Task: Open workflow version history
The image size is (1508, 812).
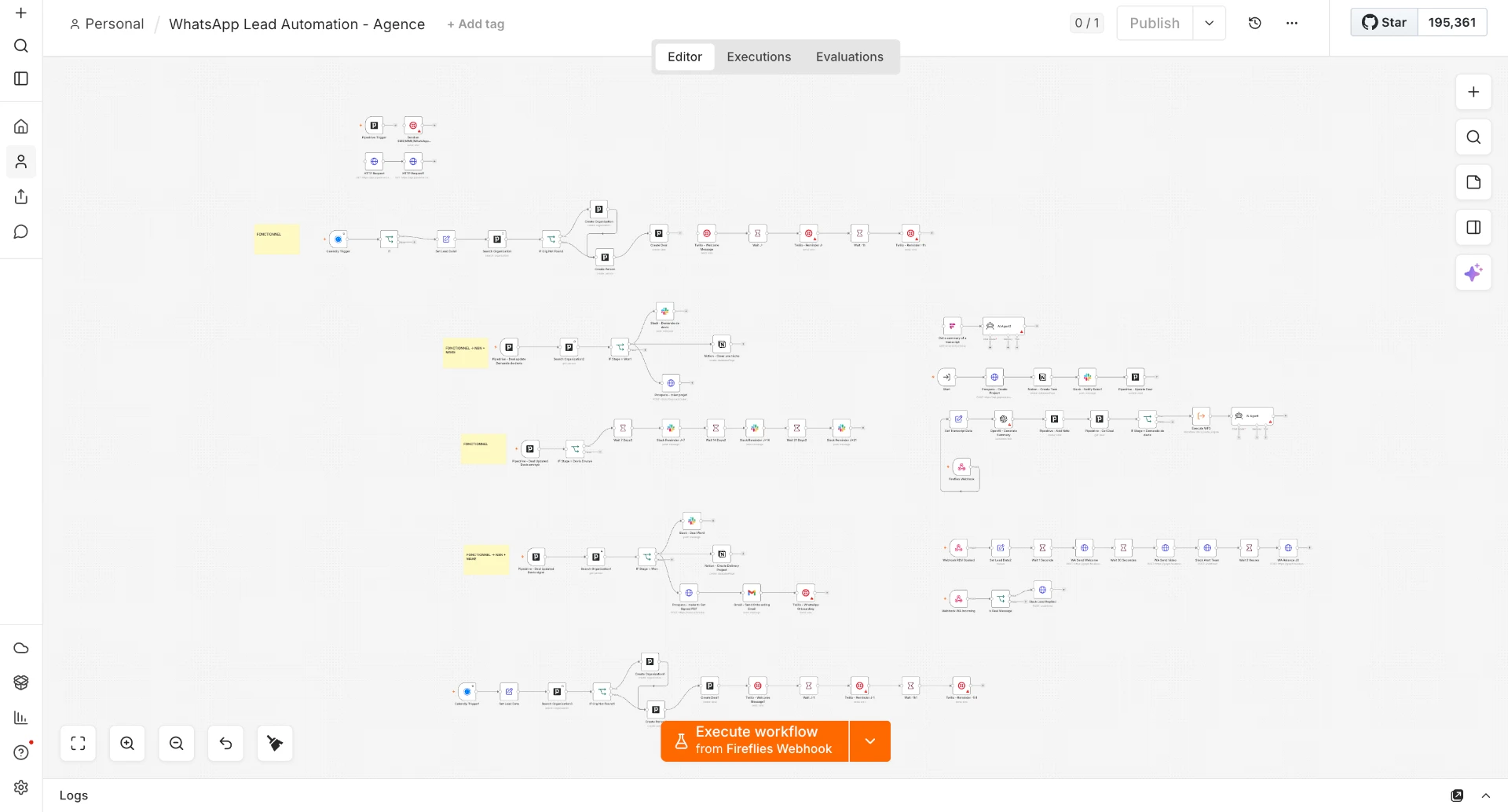Action: (x=1255, y=24)
